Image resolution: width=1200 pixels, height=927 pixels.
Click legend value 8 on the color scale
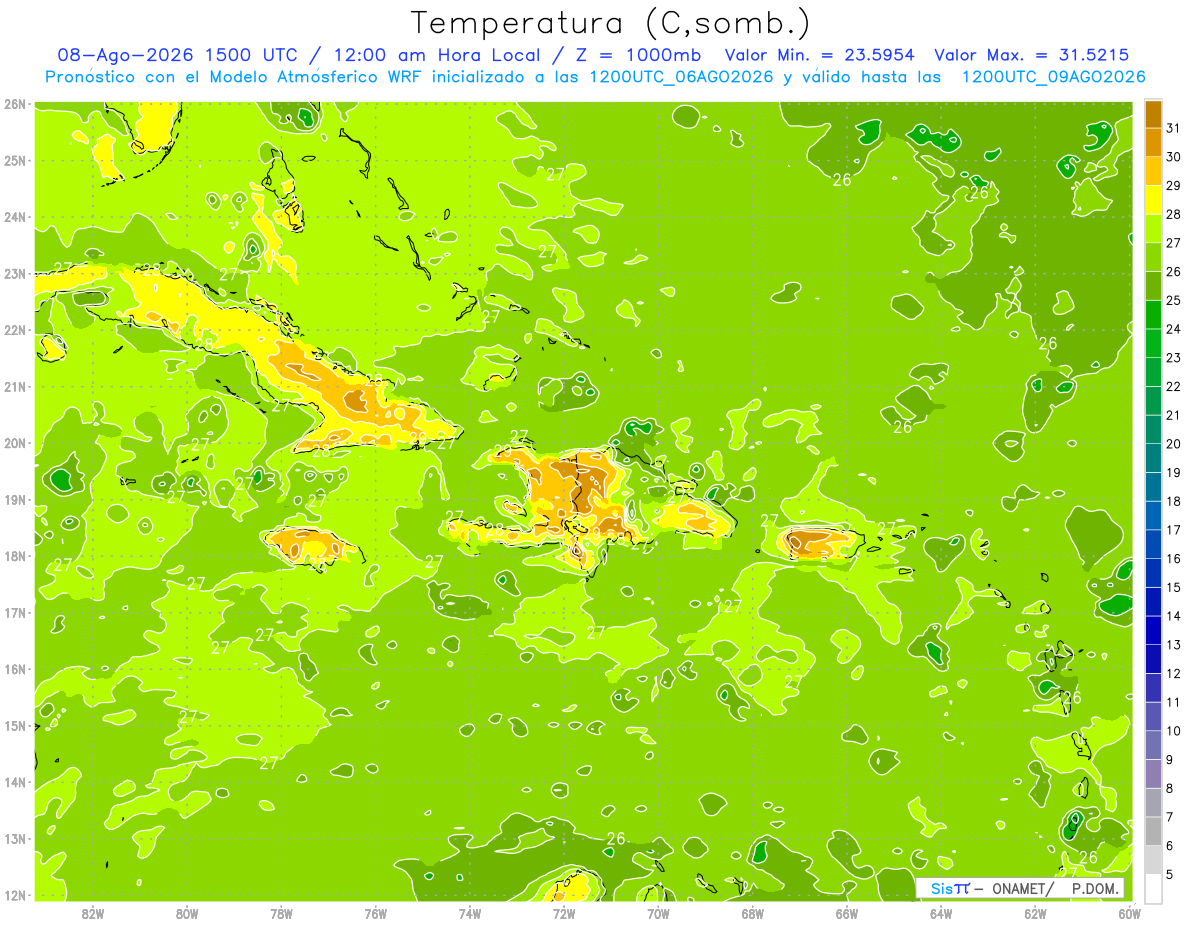tap(1169, 788)
